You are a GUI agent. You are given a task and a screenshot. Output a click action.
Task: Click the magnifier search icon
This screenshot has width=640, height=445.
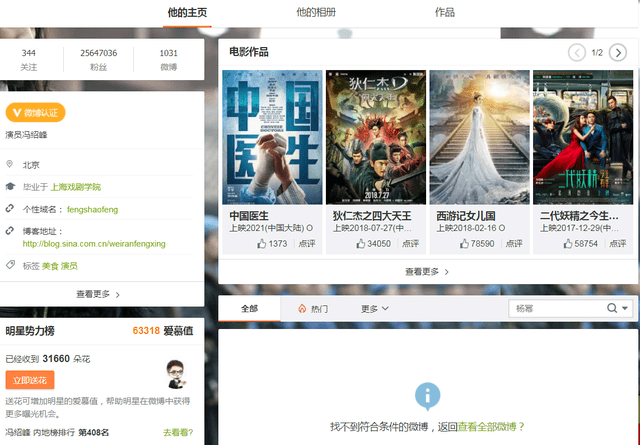coord(612,308)
